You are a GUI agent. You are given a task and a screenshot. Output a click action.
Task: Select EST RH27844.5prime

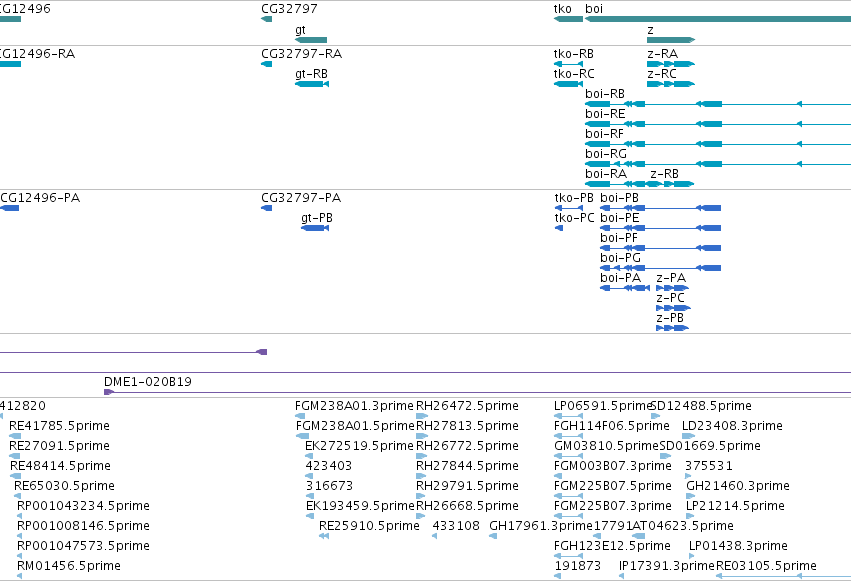point(421,476)
